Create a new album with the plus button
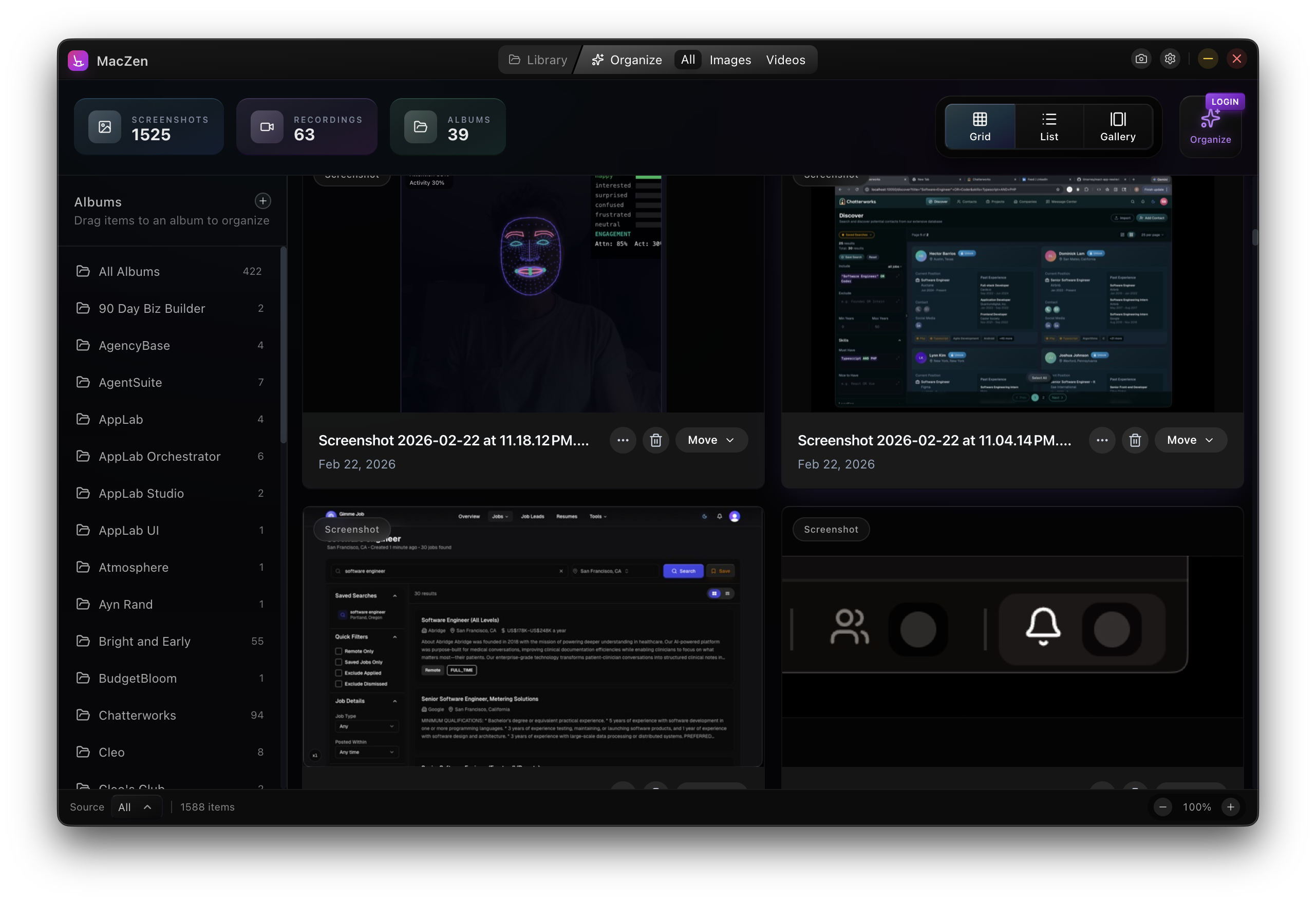The height and width of the screenshot is (902, 1316). coord(263,200)
